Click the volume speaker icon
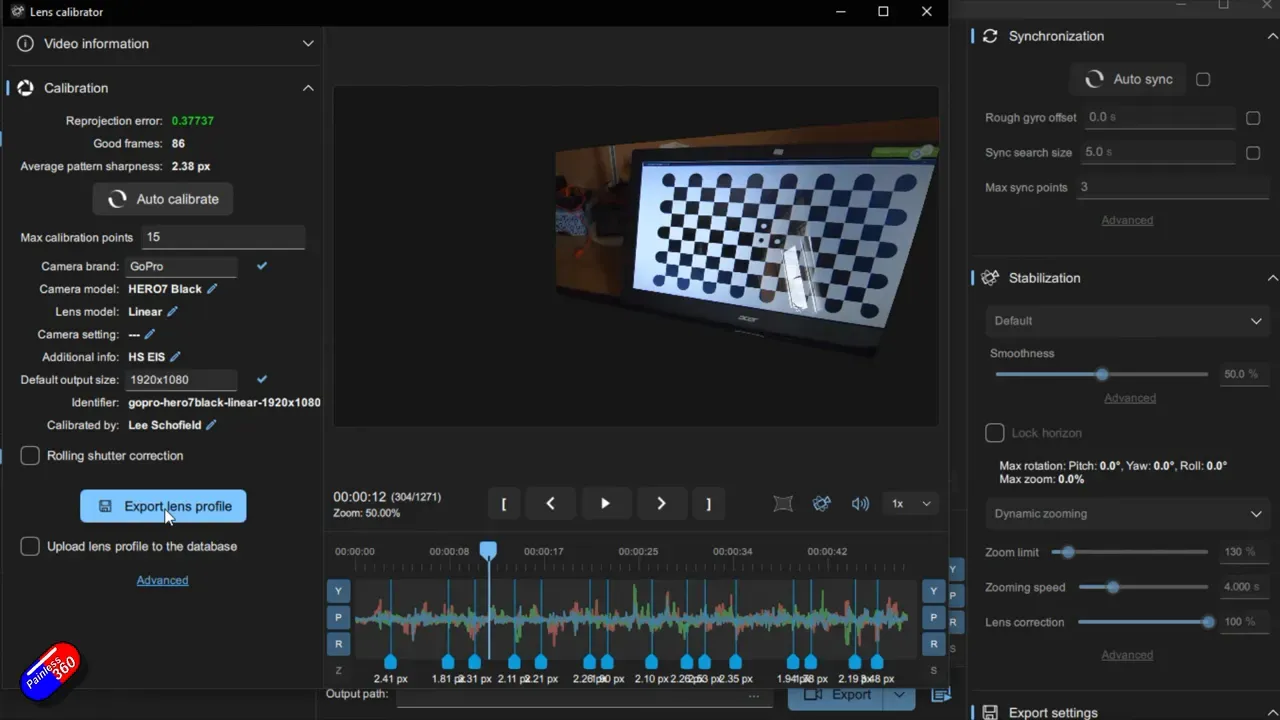The image size is (1280, 720). pos(860,504)
